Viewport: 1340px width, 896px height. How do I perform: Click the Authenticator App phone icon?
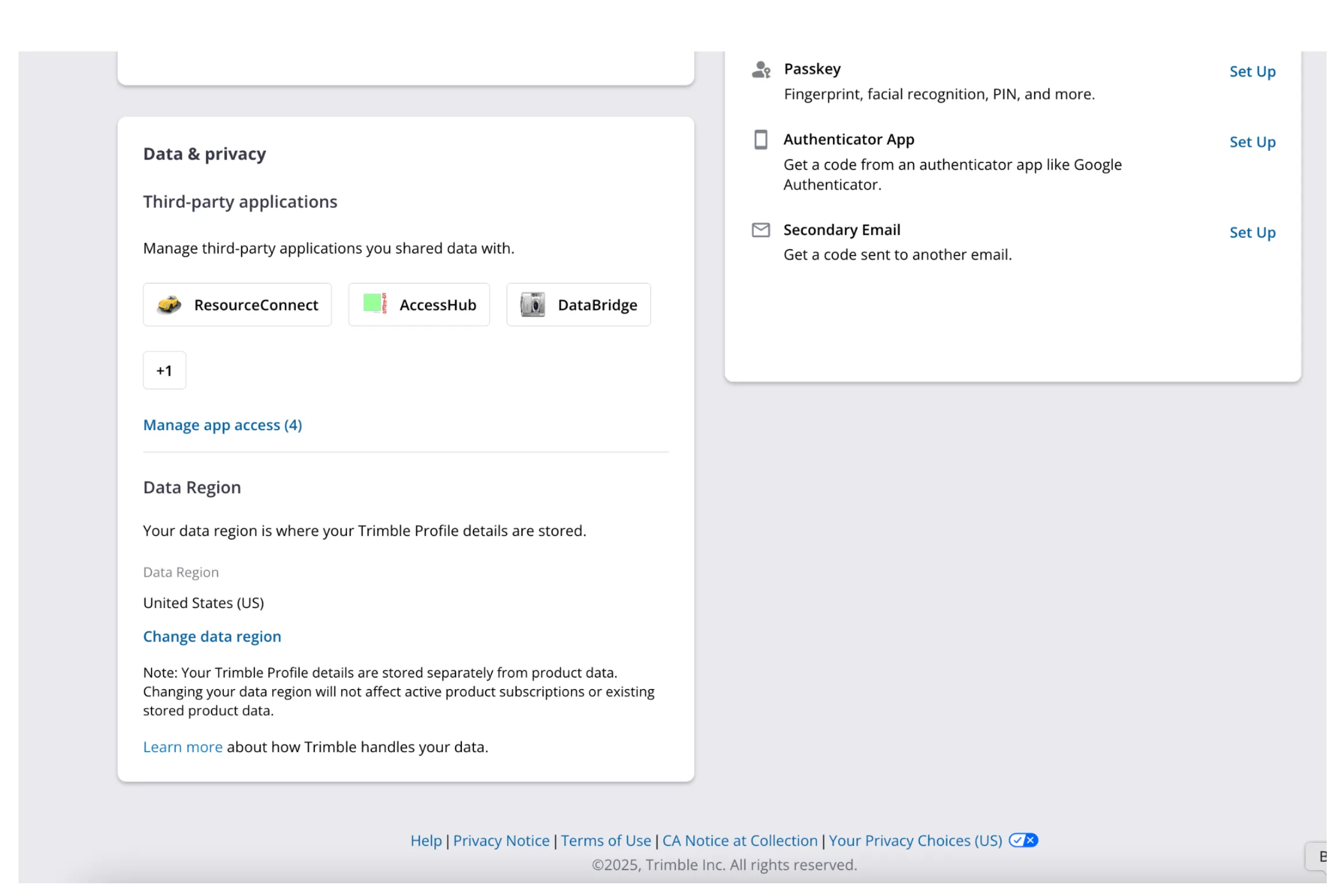coord(761,140)
